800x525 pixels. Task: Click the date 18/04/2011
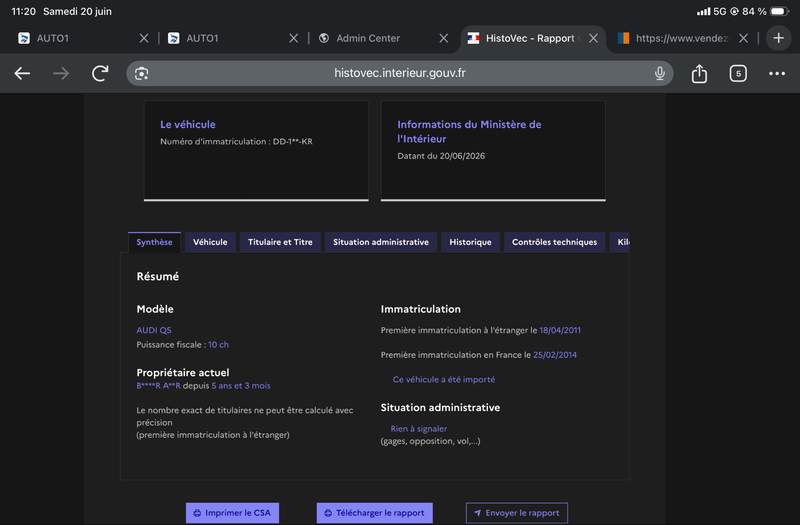(560, 330)
